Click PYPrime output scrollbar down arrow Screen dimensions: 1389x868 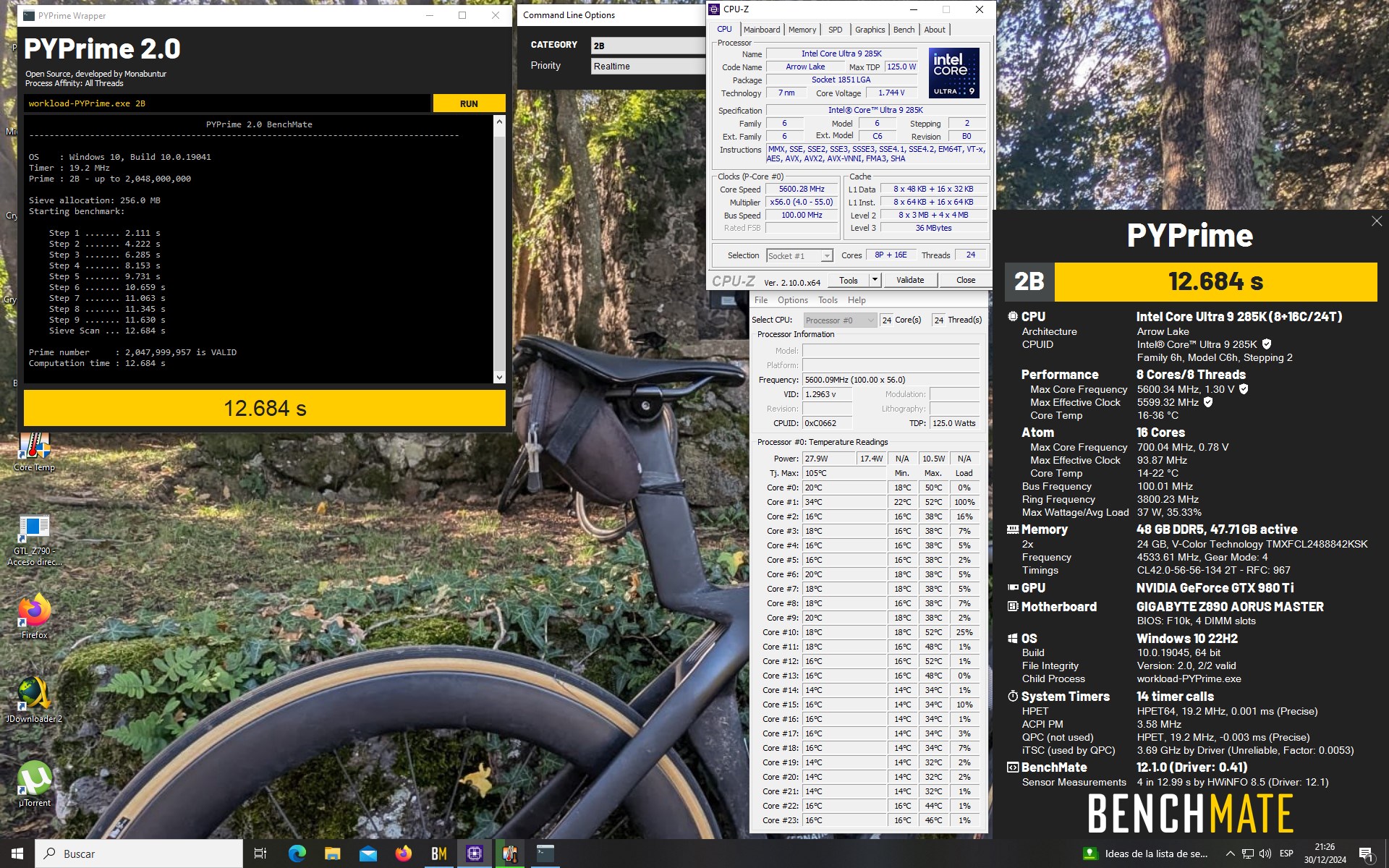click(499, 377)
